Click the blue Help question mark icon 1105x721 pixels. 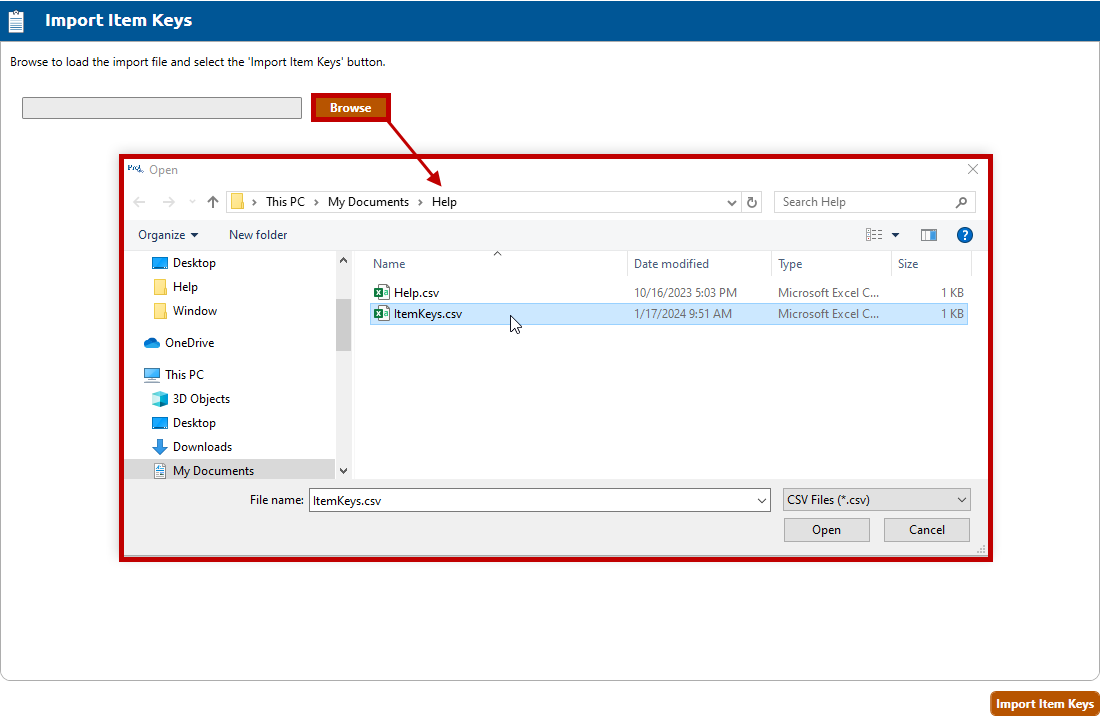pyautogui.click(x=964, y=235)
